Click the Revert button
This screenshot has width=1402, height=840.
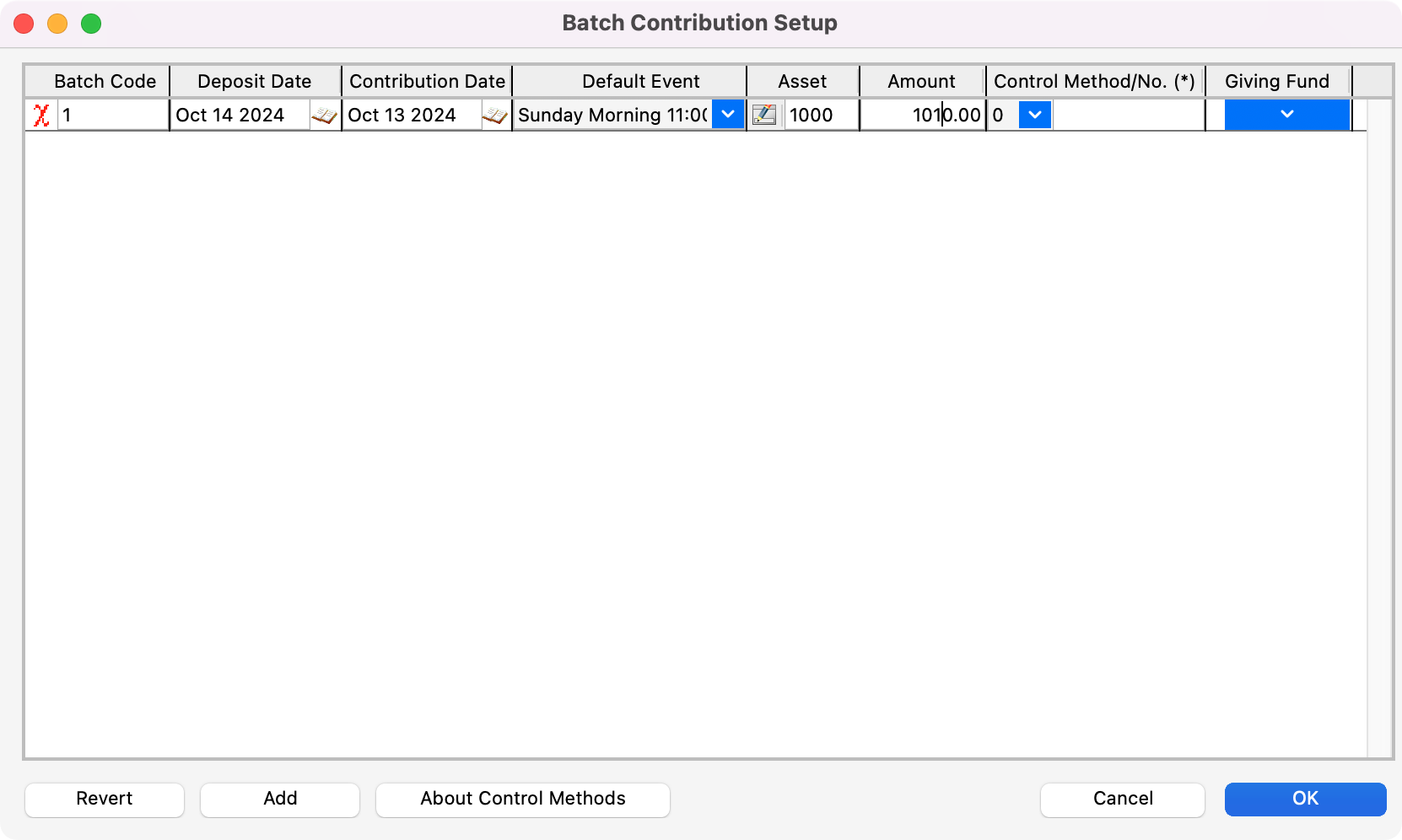(x=105, y=799)
